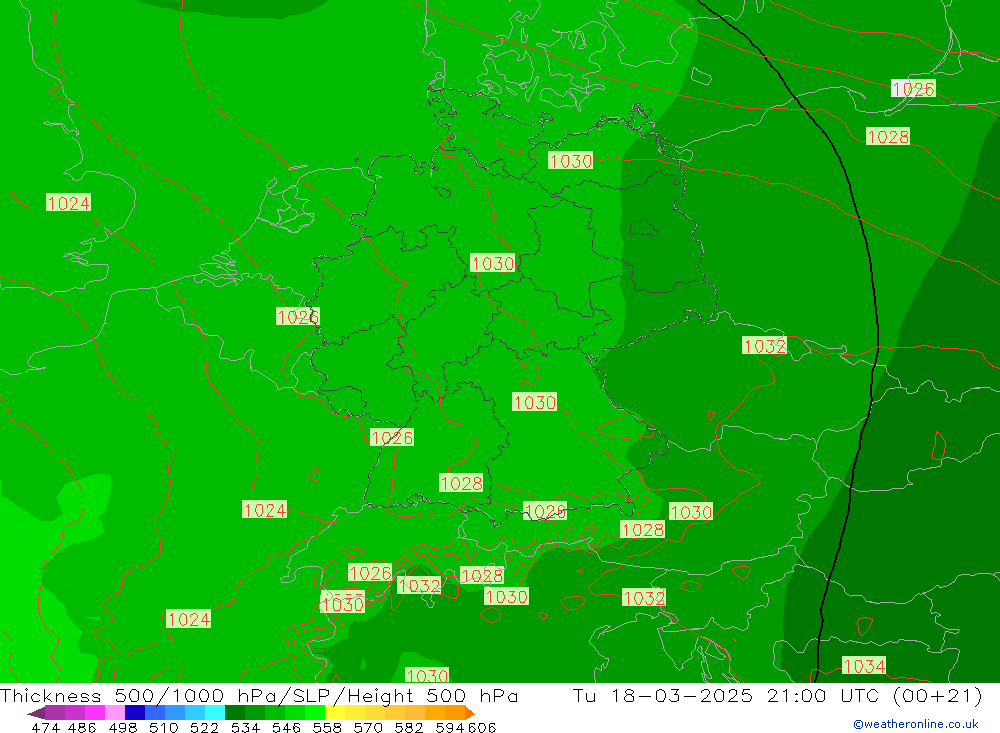Click the 1034 isobar label
The height and width of the screenshot is (733, 1000).
point(864,665)
